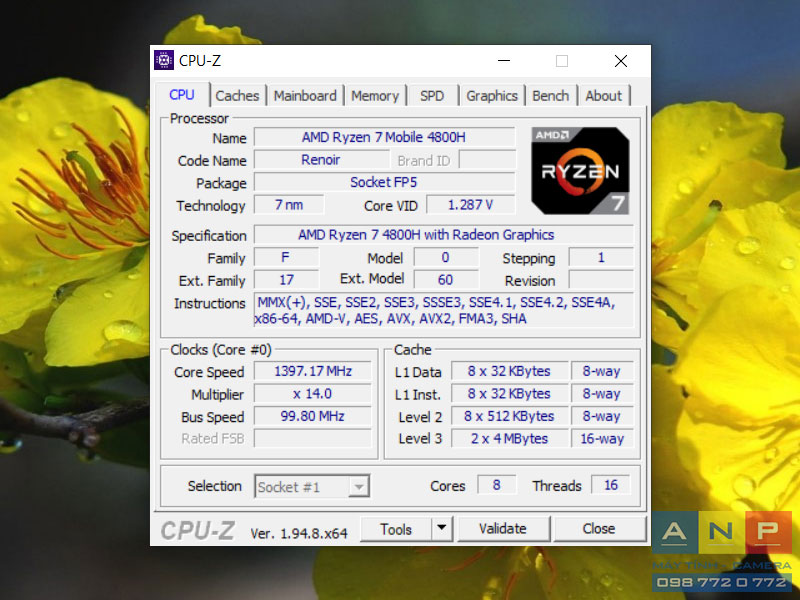Click the Core Speed value 1397.17 MHz
The height and width of the screenshot is (600, 800).
click(313, 371)
